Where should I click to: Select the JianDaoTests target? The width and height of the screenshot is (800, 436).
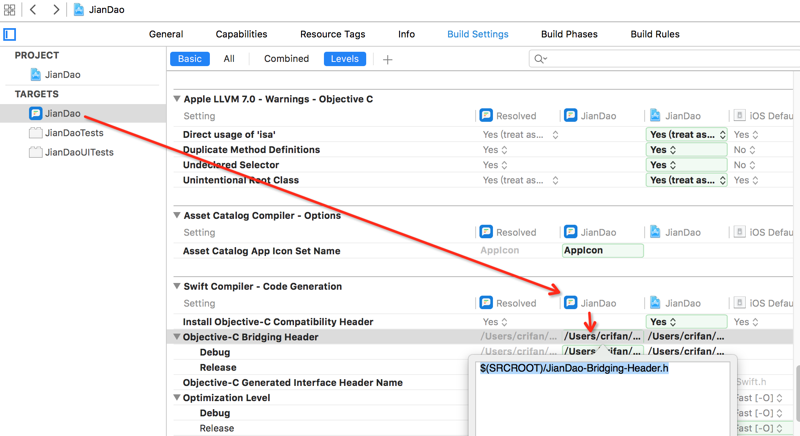click(x=66, y=133)
